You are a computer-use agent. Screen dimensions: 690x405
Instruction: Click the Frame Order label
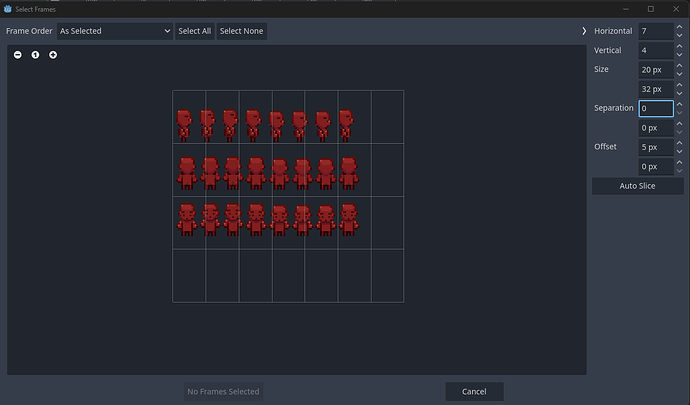coord(29,31)
